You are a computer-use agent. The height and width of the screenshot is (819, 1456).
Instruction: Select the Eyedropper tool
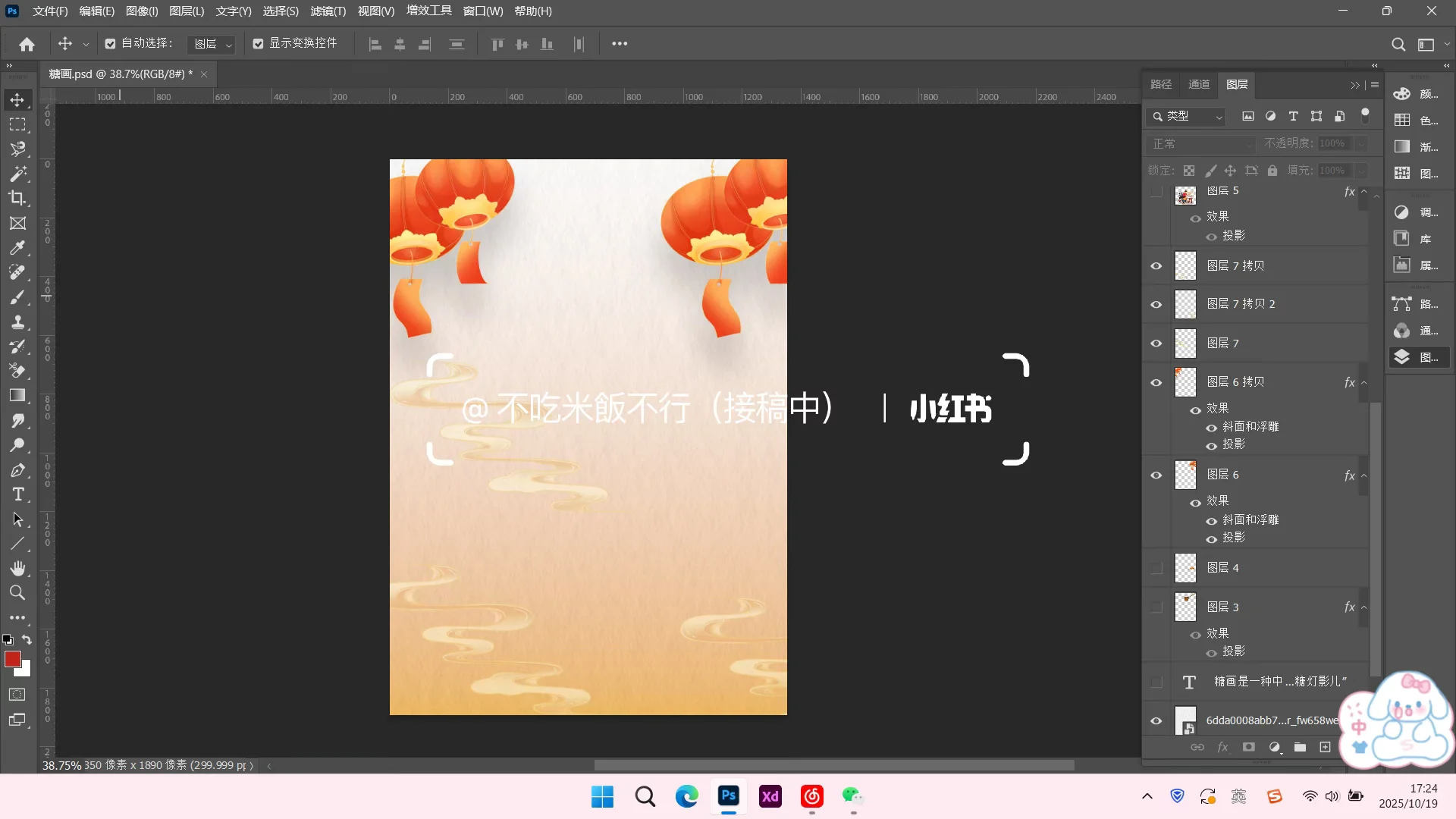18,248
